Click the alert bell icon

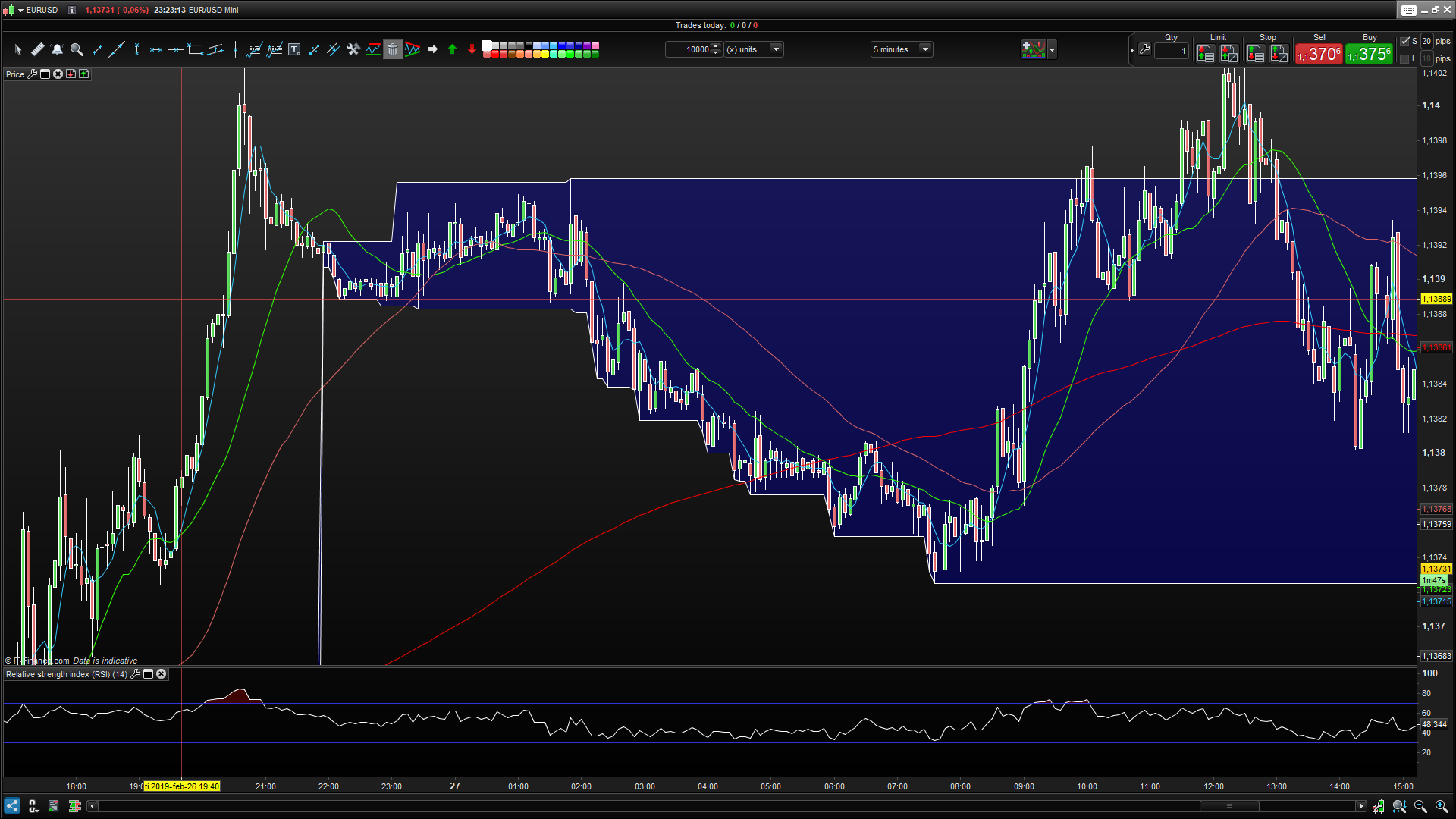pyautogui.click(x=57, y=49)
